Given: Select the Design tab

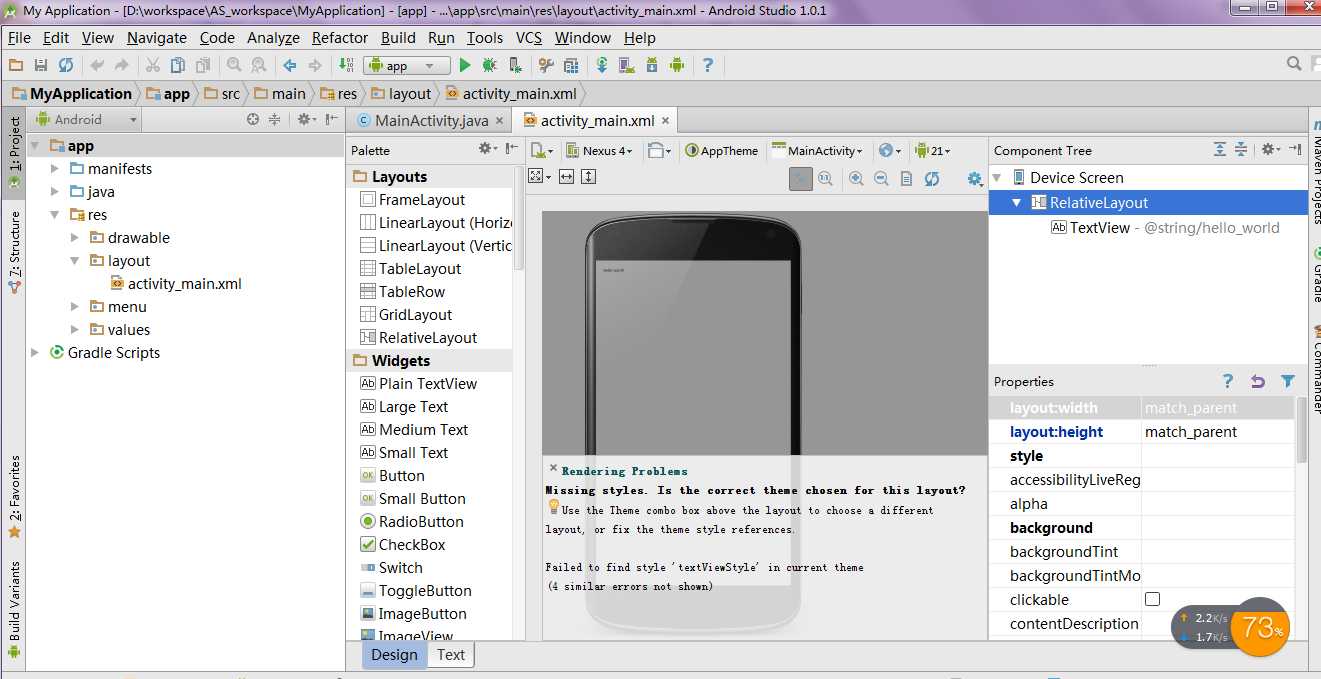Looking at the screenshot, I should coord(394,654).
